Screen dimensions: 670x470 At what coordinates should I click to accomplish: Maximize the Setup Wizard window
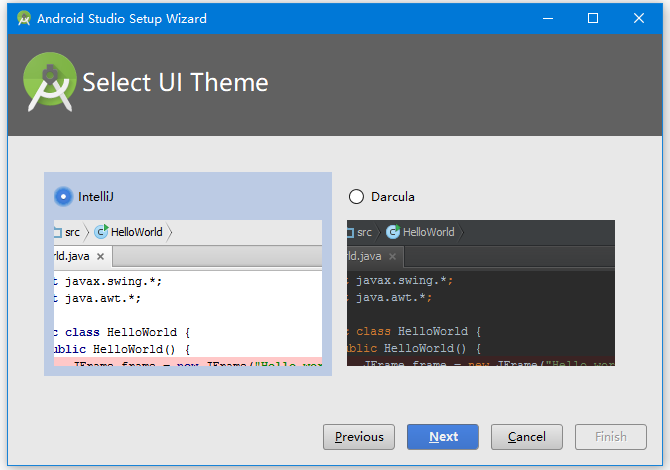coord(593,18)
